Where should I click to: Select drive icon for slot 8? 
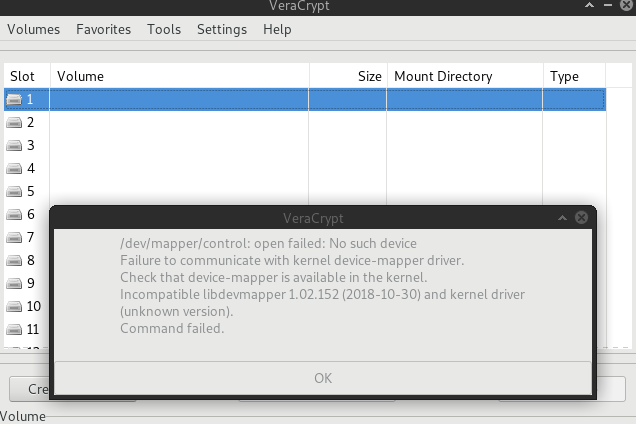coord(14,260)
